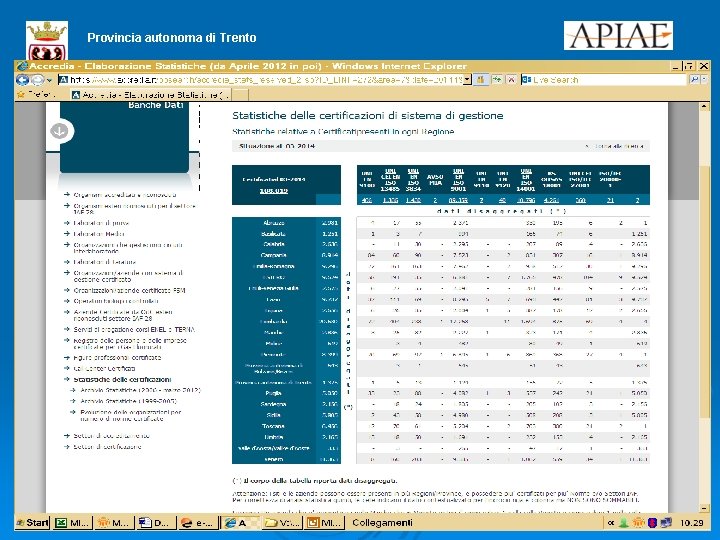Click the blue shield icon in system tray

(652, 523)
